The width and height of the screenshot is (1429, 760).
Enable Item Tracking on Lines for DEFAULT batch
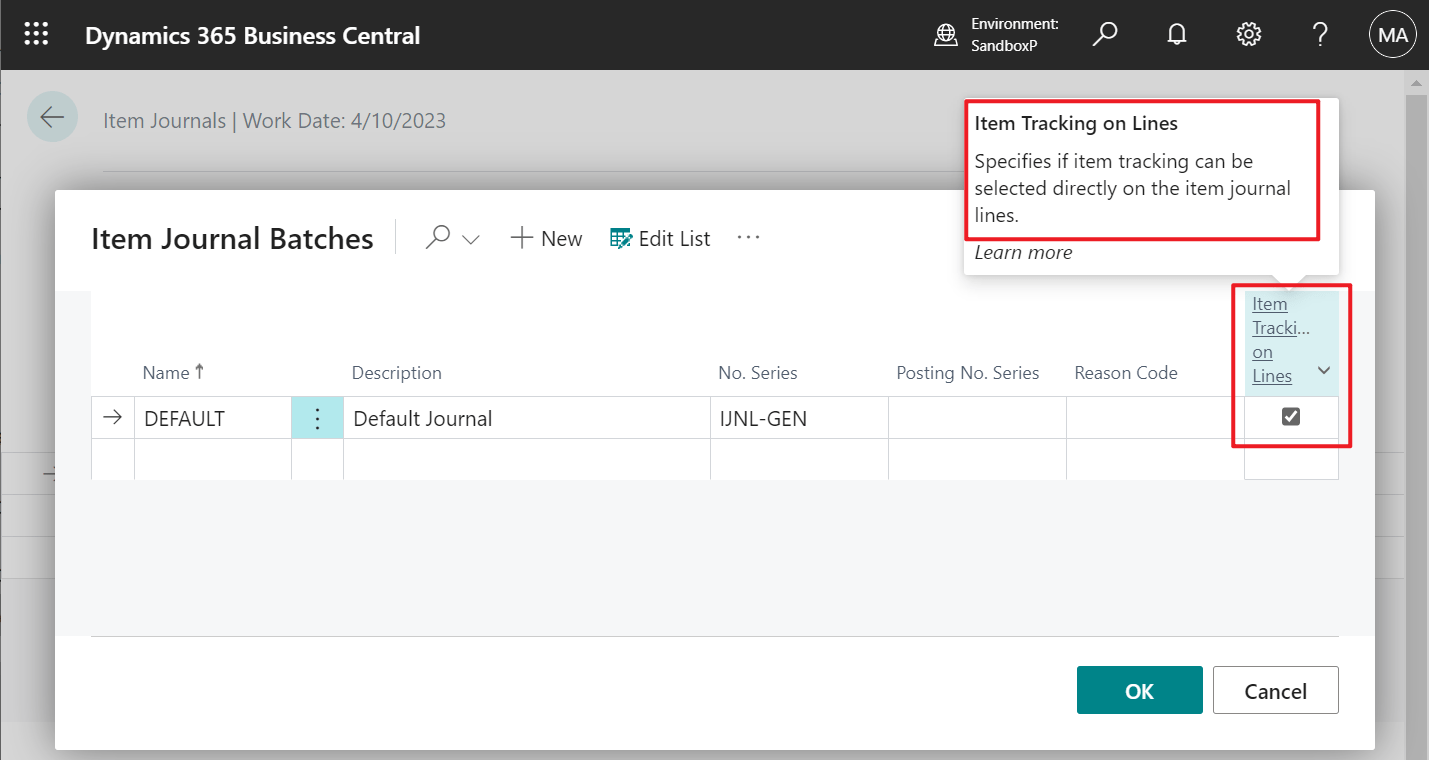click(1291, 417)
